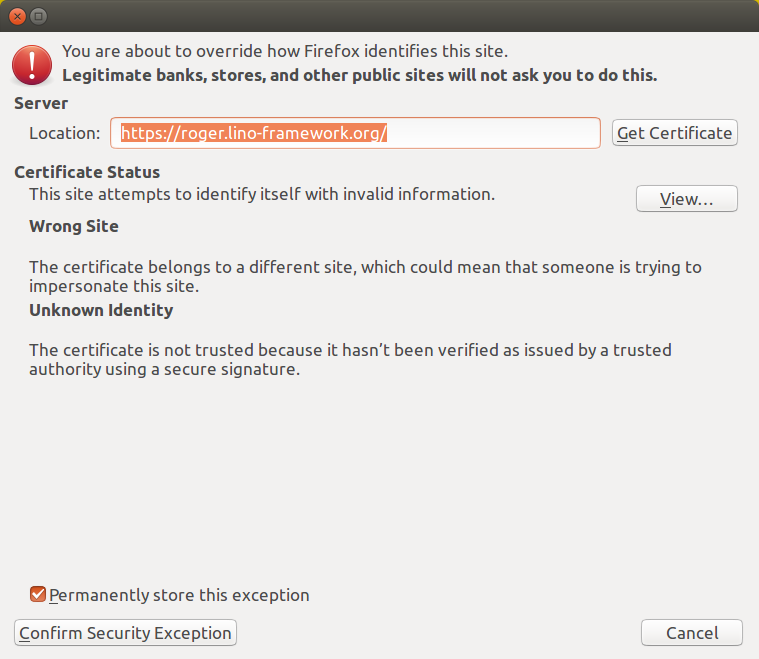Click the Certificate Status heading

click(87, 172)
